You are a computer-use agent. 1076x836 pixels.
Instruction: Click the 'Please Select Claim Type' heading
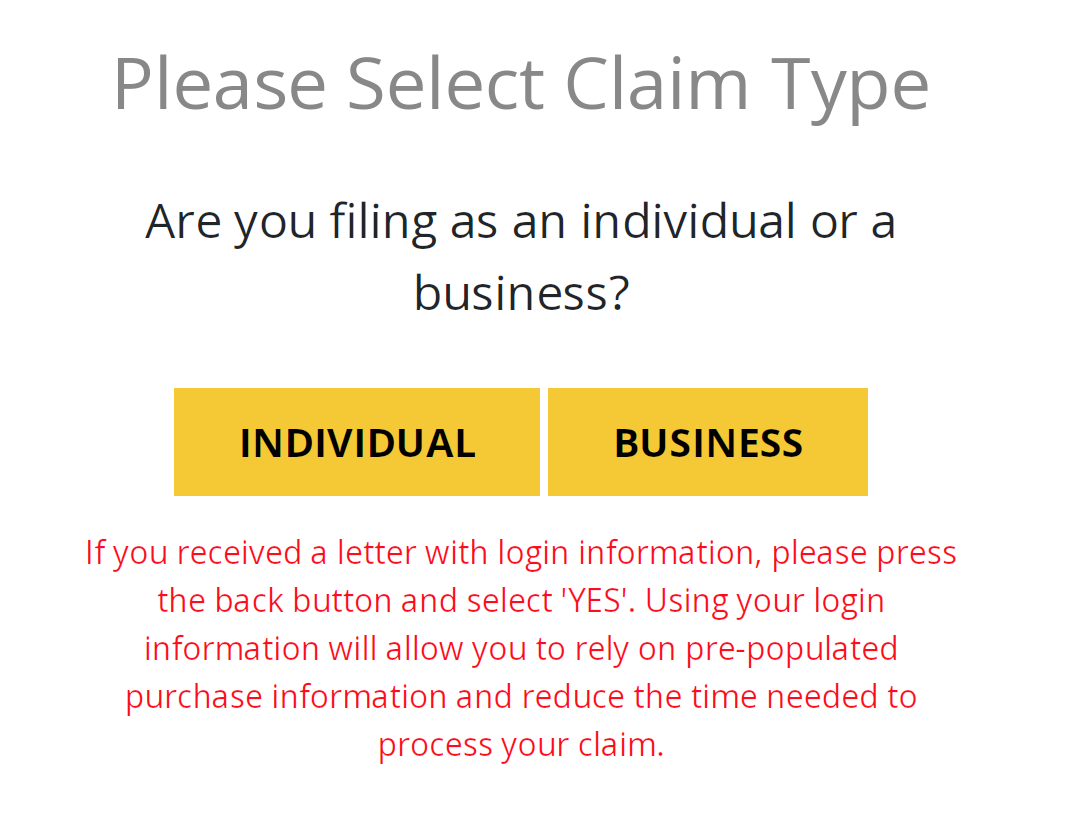pyautogui.click(x=521, y=86)
